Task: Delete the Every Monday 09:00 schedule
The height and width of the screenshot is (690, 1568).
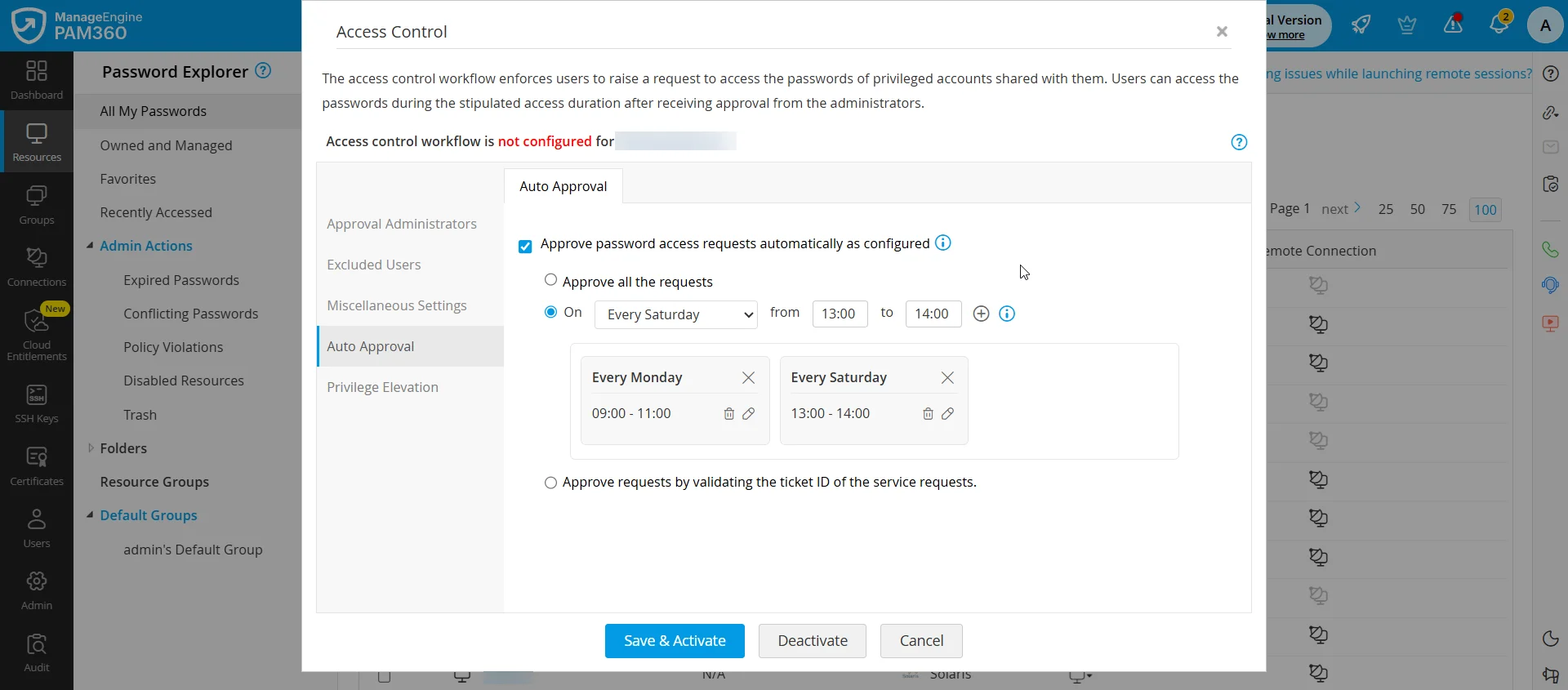Action: 728,414
